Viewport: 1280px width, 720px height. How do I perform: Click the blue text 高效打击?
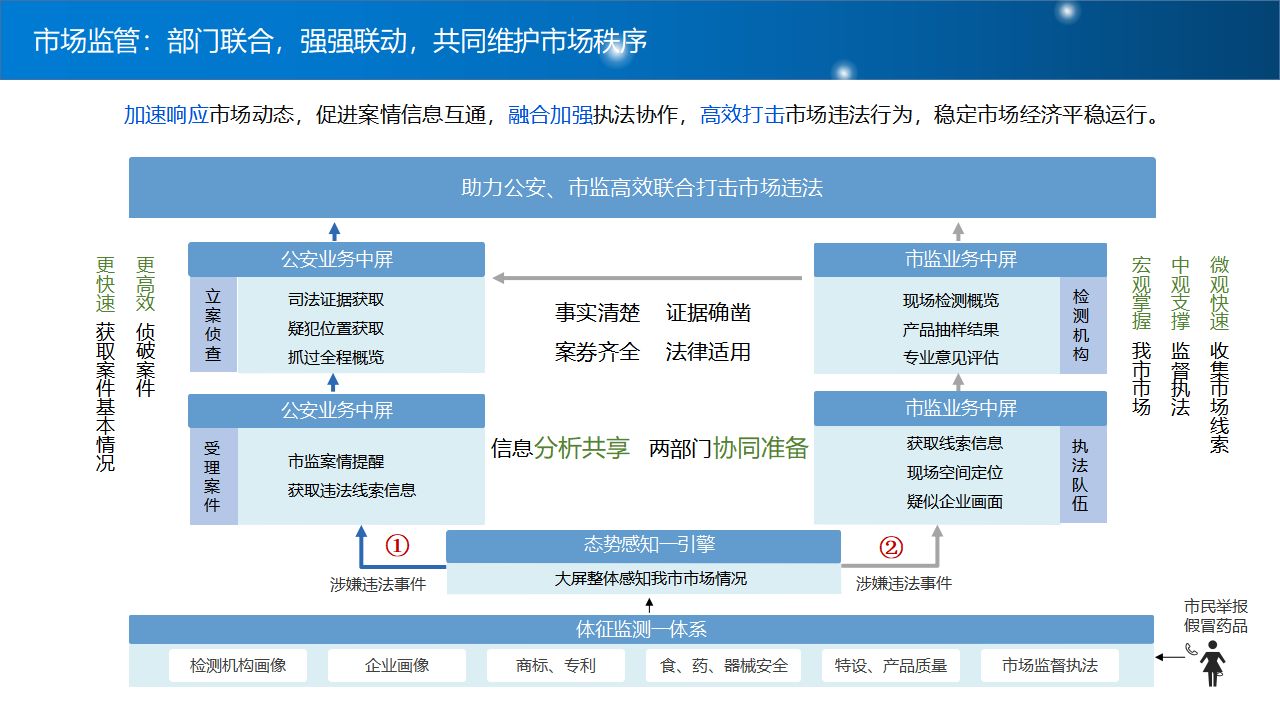[742, 114]
